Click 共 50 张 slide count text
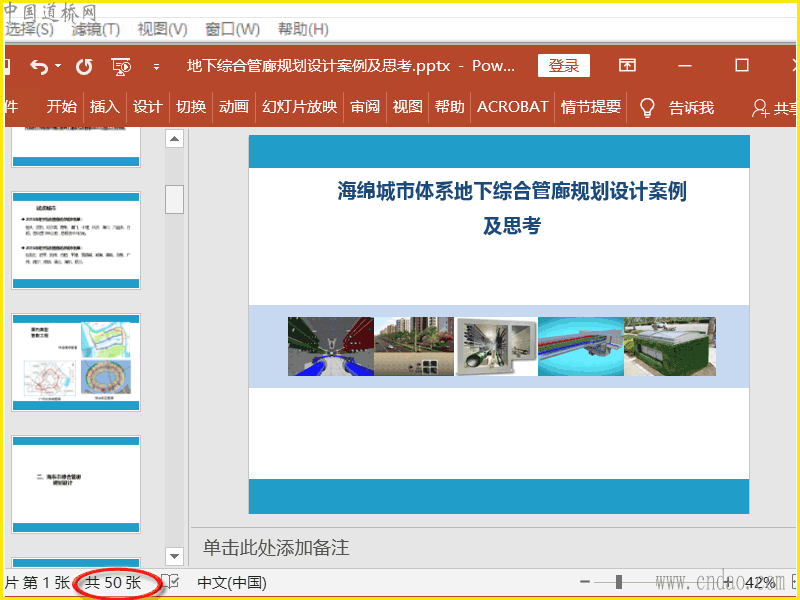Screen dimensions: 800x600 click(113, 583)
